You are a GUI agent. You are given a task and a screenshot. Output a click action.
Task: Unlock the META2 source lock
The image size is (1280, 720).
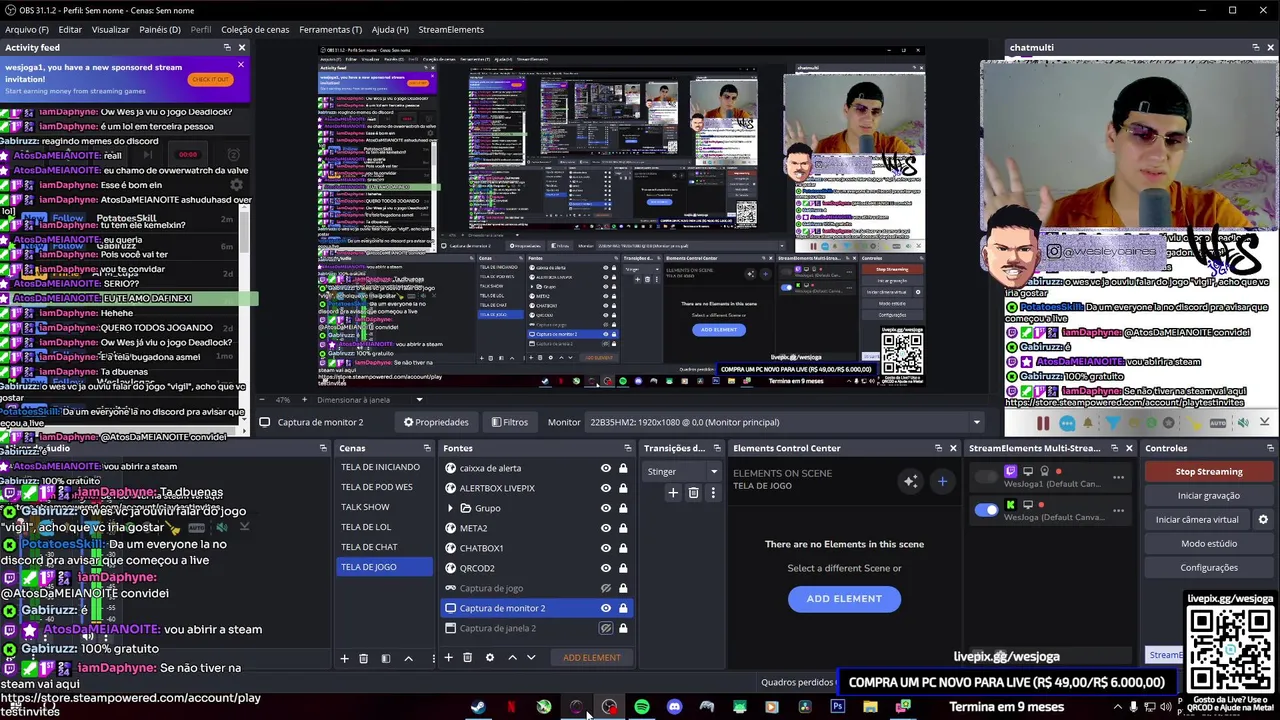point(623,528)
